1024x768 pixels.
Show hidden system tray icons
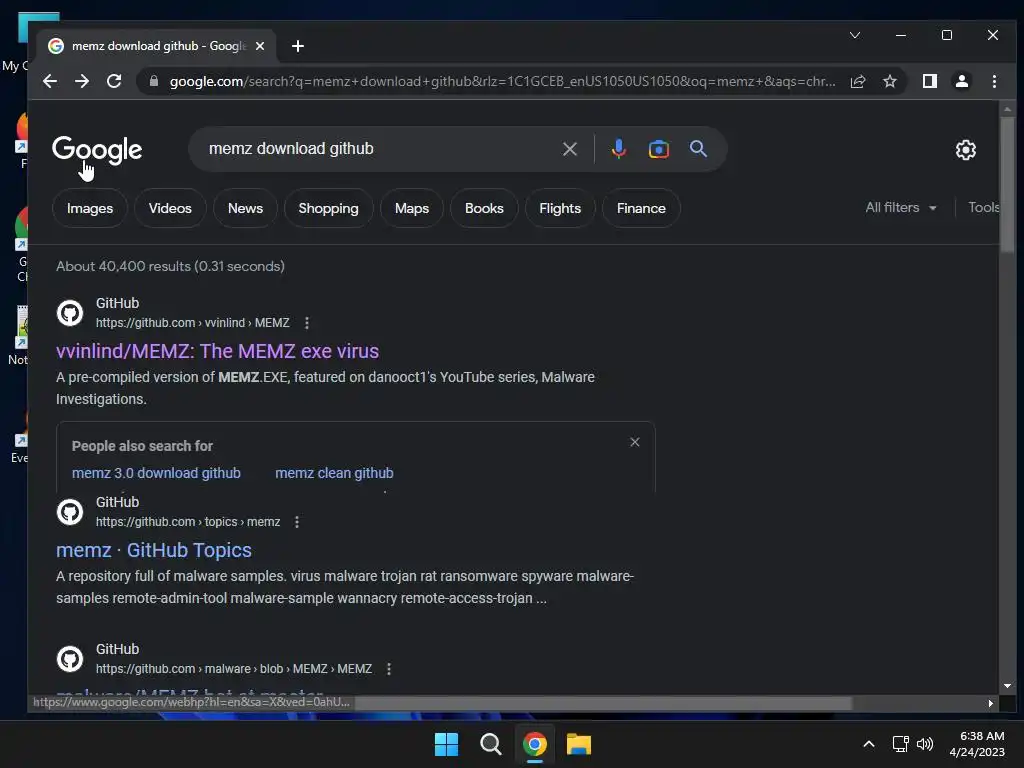pos(869,744)
